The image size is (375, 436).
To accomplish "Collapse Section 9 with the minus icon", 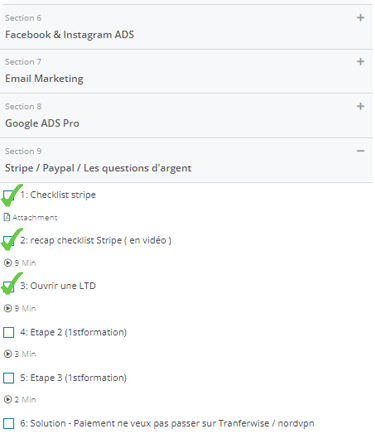I will pos(360,151).
